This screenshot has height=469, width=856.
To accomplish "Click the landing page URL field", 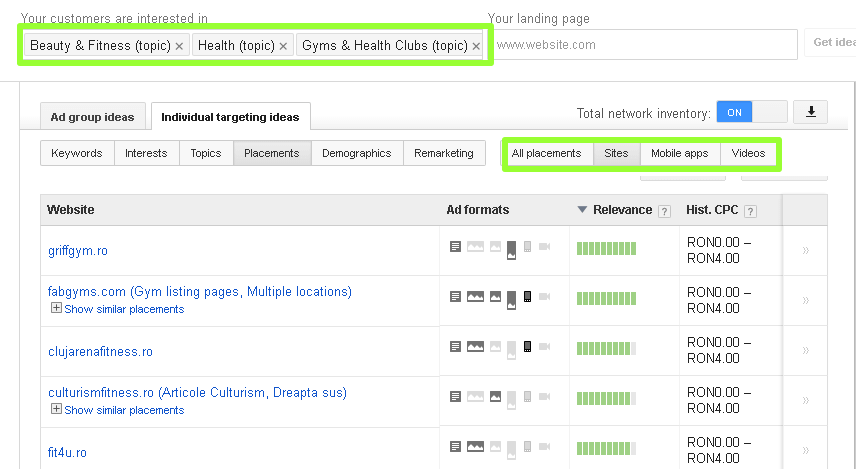I will pos(645,45).
